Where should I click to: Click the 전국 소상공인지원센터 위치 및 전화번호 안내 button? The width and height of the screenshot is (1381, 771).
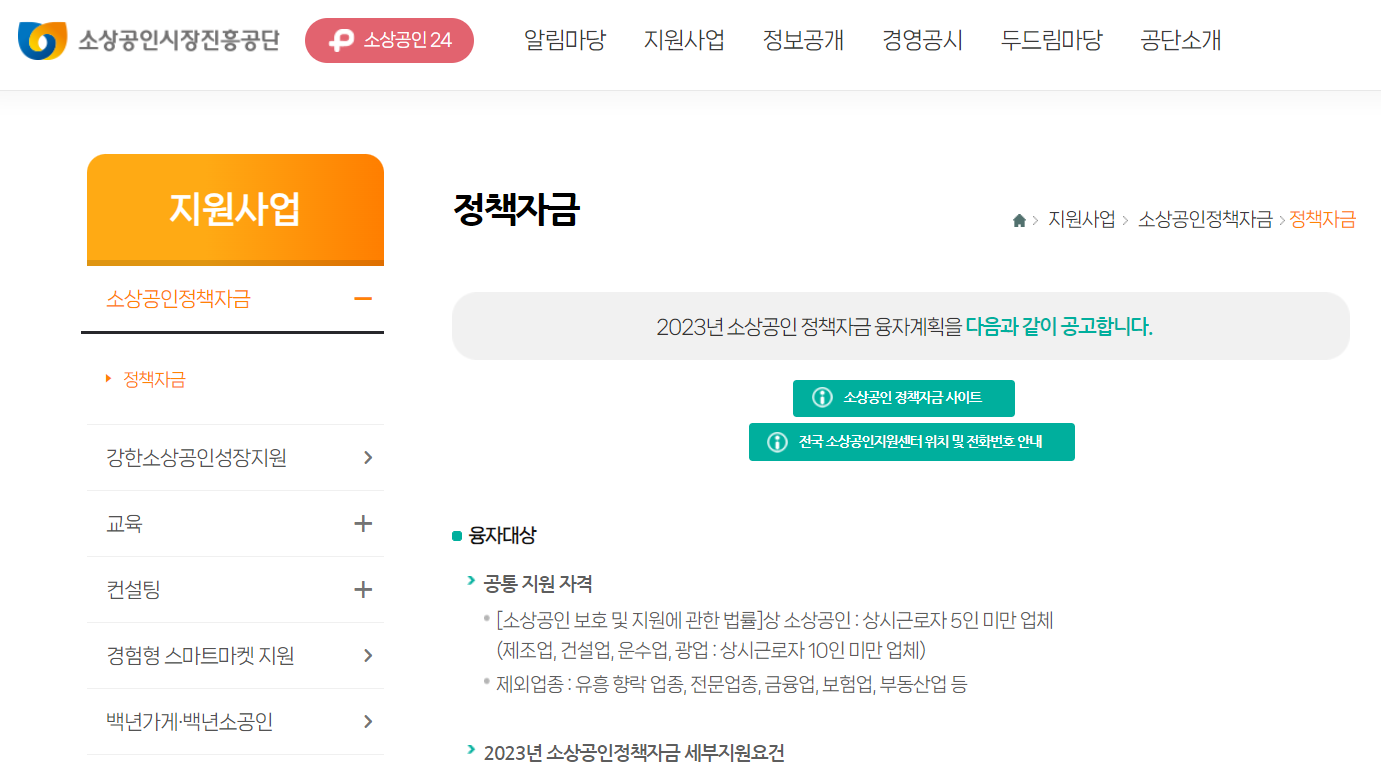pyautogui.click(x=912, y=441)
